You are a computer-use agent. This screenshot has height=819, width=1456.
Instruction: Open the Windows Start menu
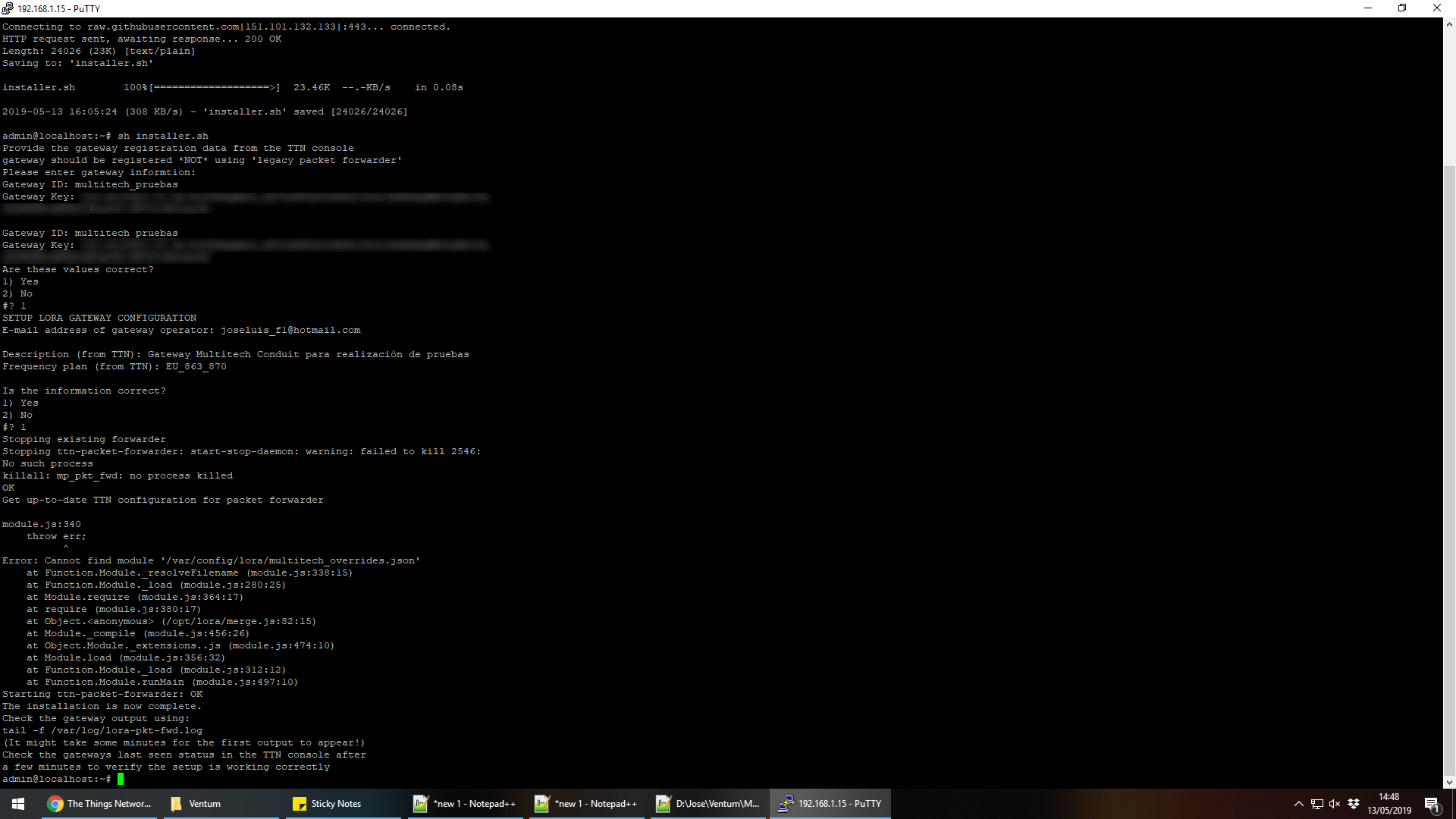pyautogui.click(x=18, y=804)
